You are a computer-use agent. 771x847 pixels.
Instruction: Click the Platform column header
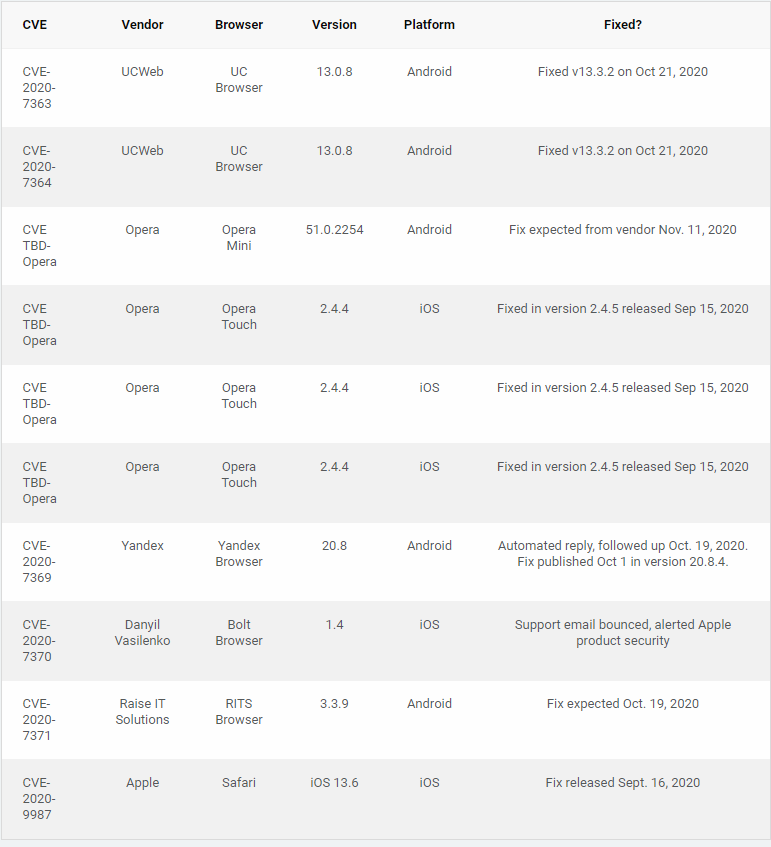click(429, 25)
